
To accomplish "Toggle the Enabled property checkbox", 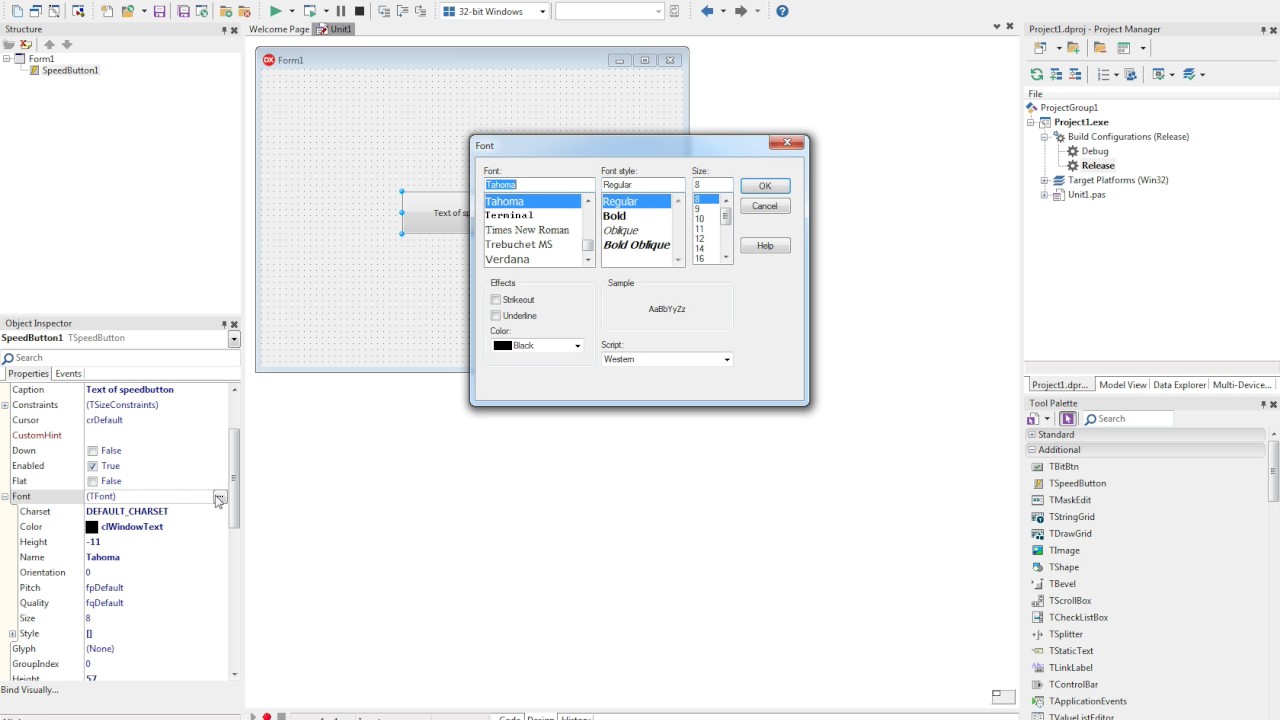I will pyautogui.click(x=93, y=466).
